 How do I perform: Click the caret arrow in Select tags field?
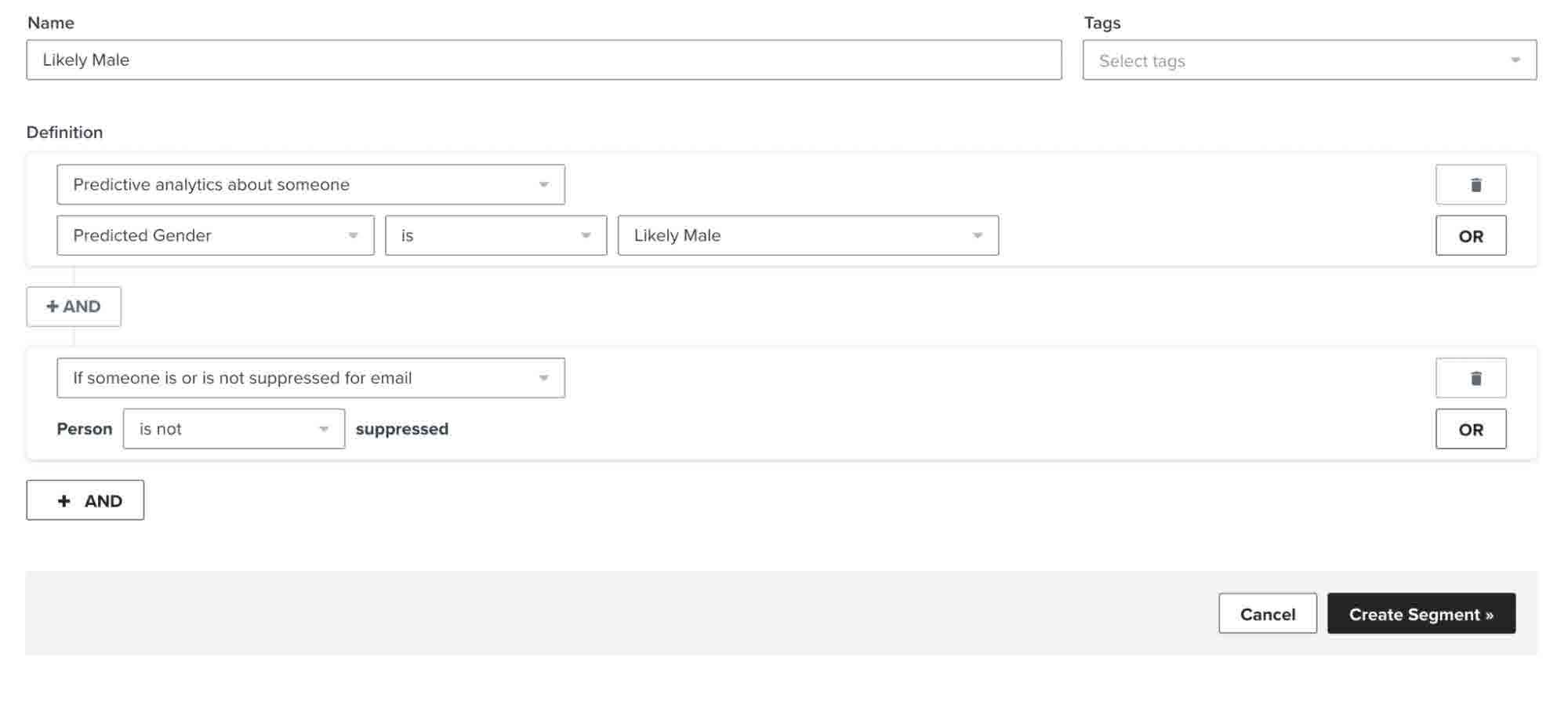[1515, 60]
